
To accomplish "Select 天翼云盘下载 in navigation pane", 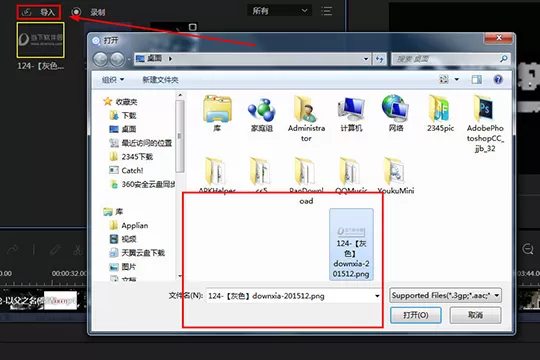I will coord(137,253).
